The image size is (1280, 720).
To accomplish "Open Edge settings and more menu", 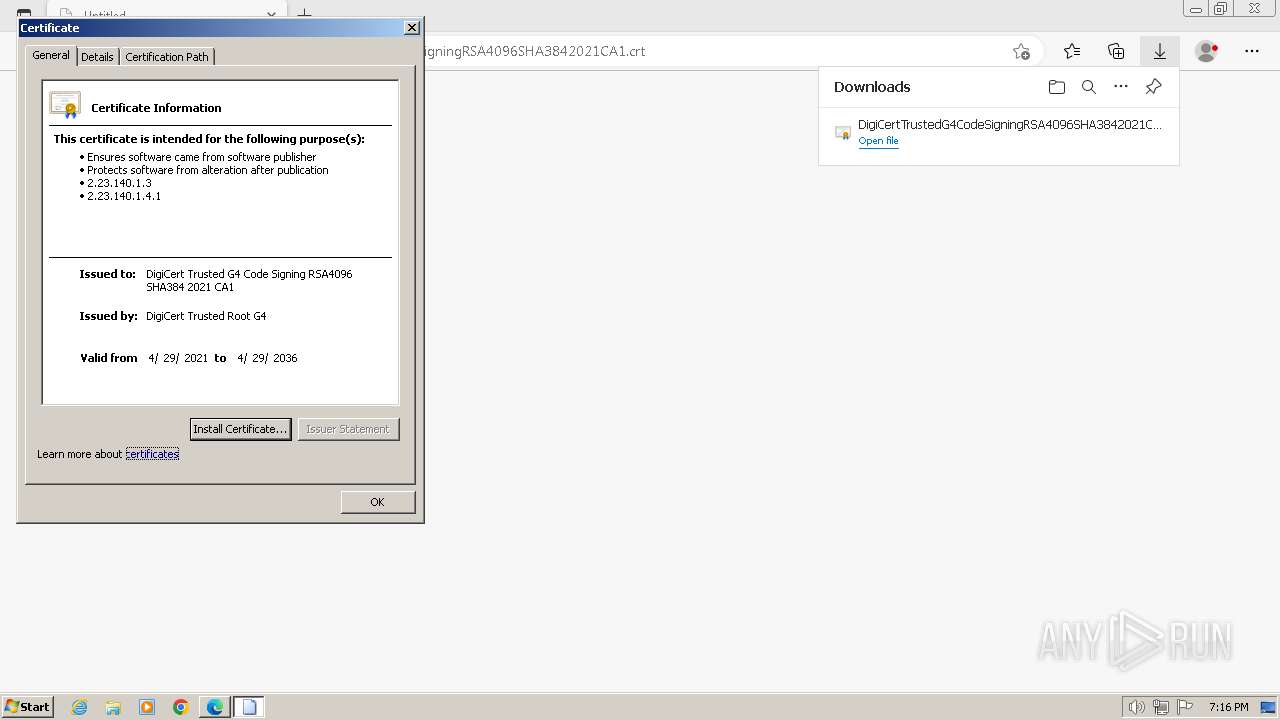I will click(x=1252, y=51).
